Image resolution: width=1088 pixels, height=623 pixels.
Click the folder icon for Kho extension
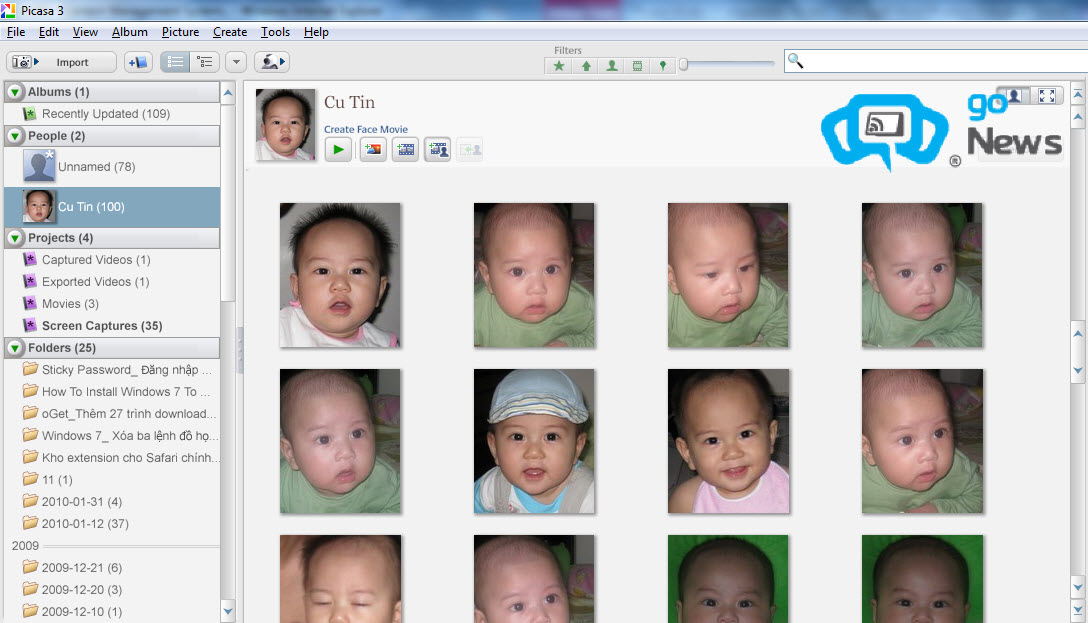(30, 457)
